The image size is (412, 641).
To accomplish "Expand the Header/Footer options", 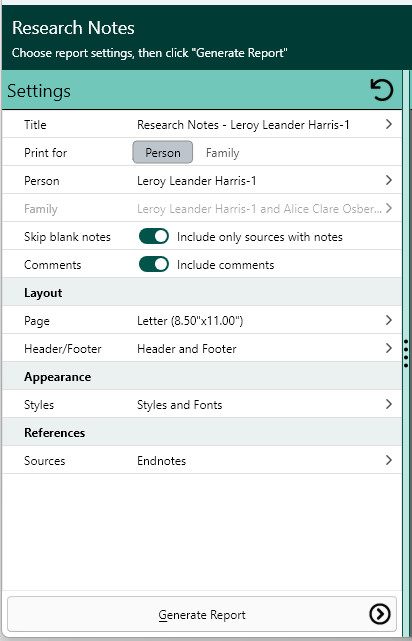I will pos(389,348).
